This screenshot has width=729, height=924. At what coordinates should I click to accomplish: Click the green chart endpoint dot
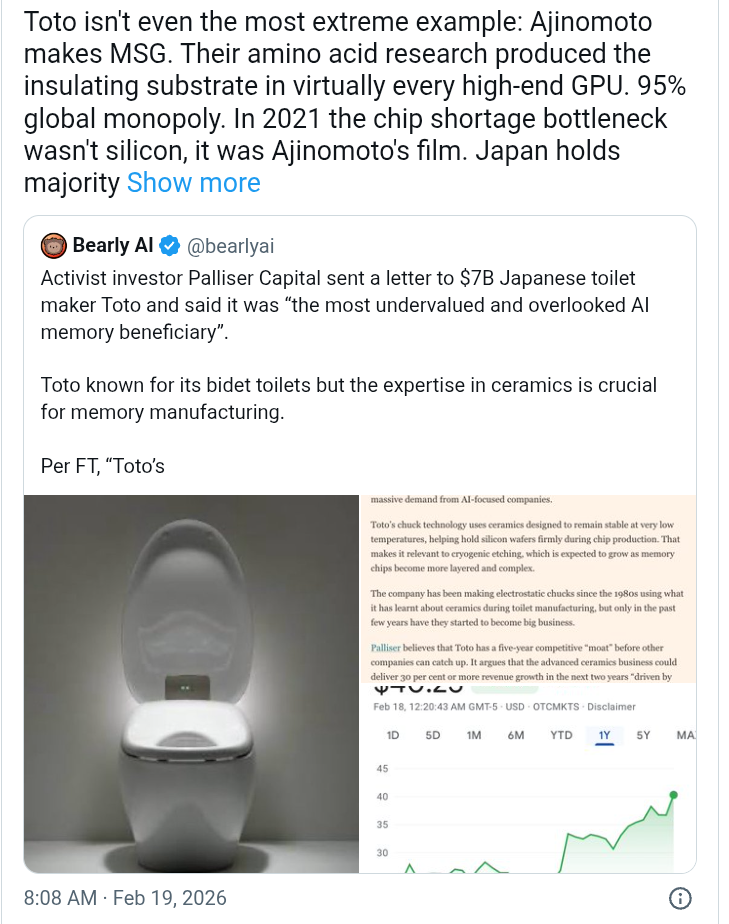pos(675,795)
